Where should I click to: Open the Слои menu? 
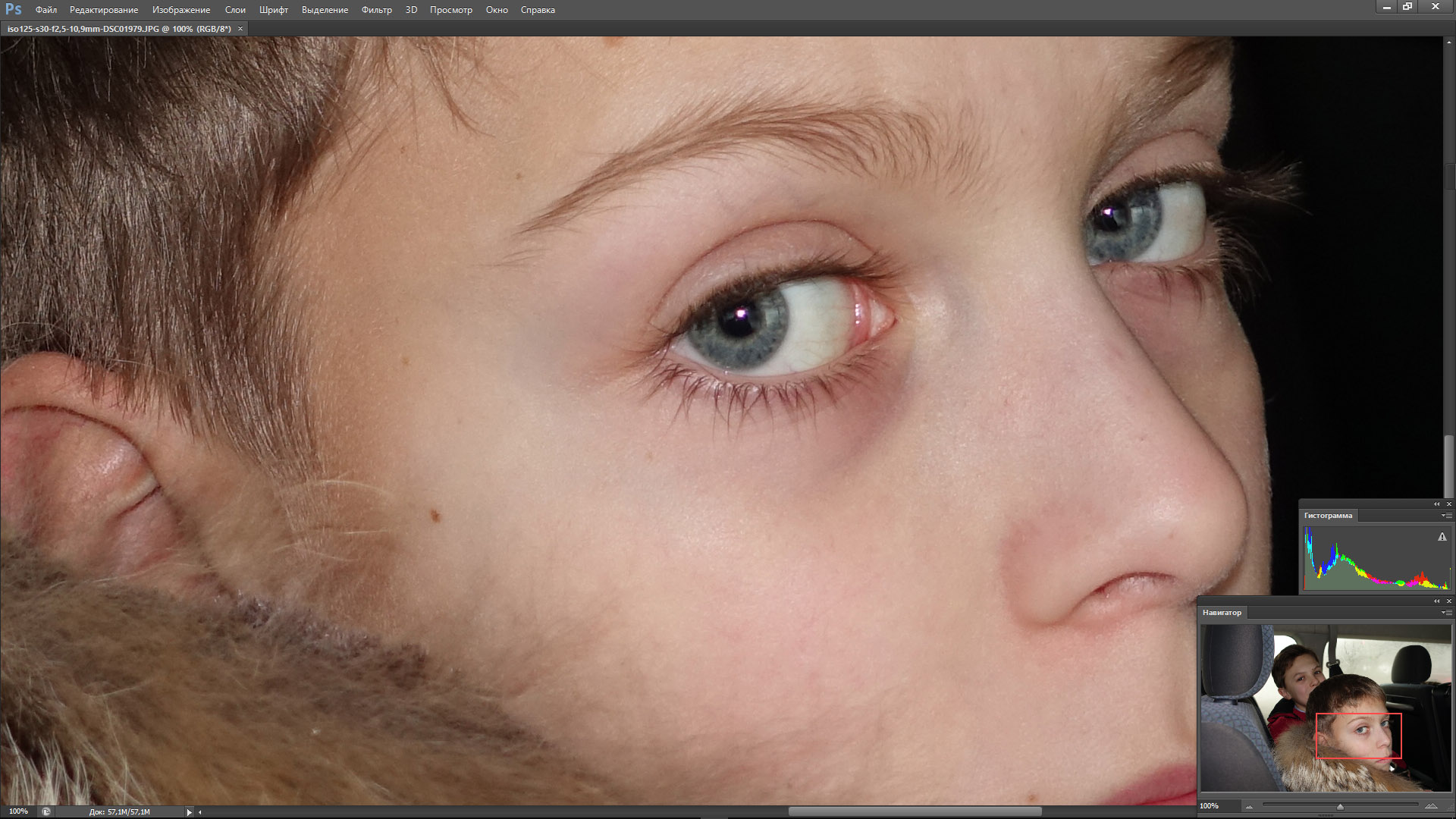235,10
